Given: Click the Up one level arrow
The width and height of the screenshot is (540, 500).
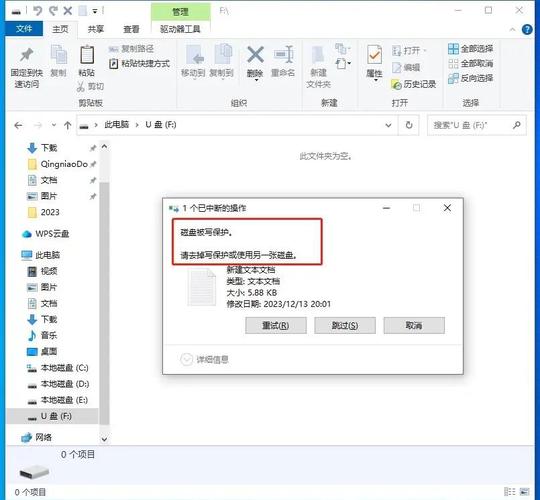Looking at the screenshot, I should pos(68,125).
